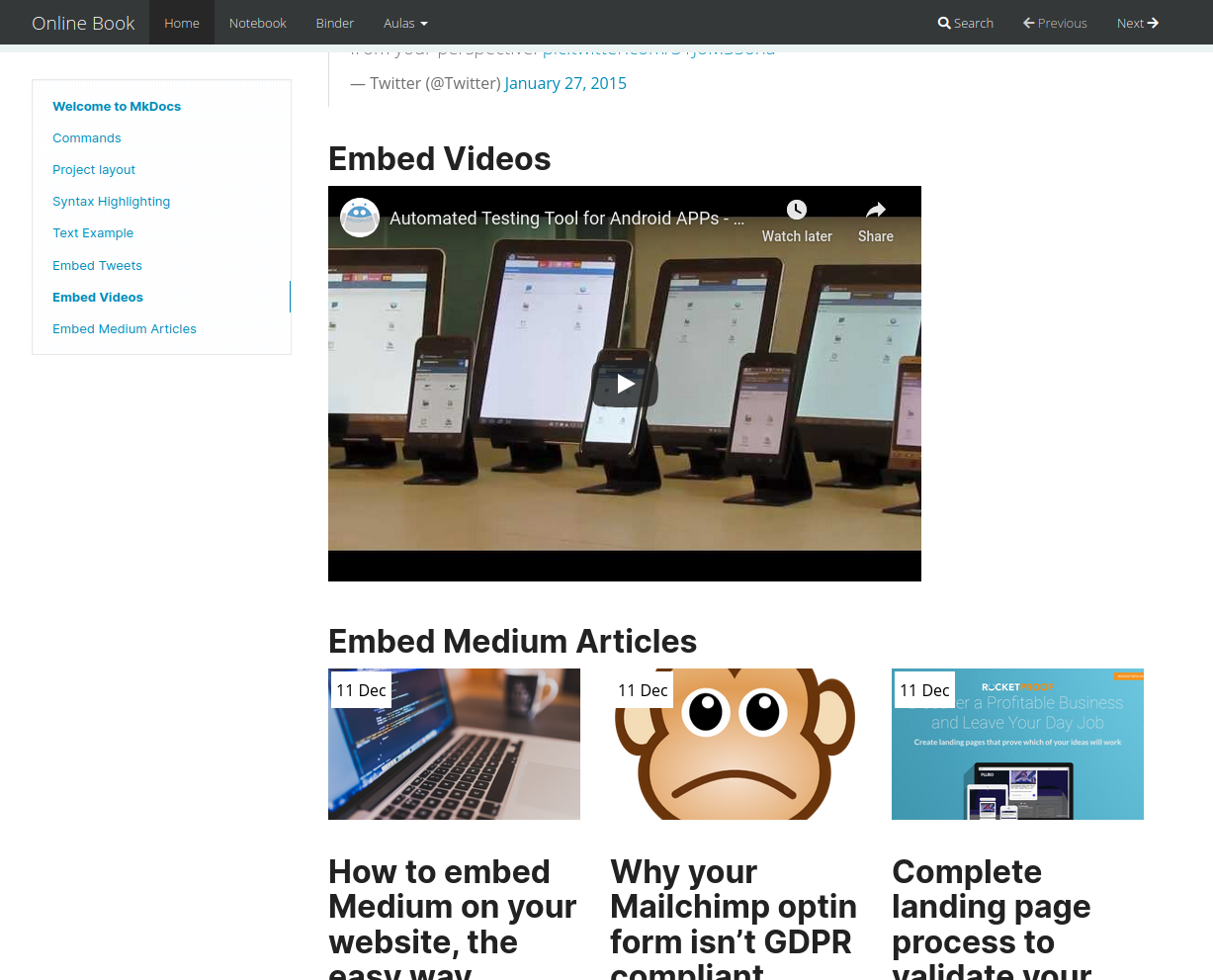The height and width of the screenshot is (980, 1213).
Task: Open the Commands sidebar link
Action: 87,138
